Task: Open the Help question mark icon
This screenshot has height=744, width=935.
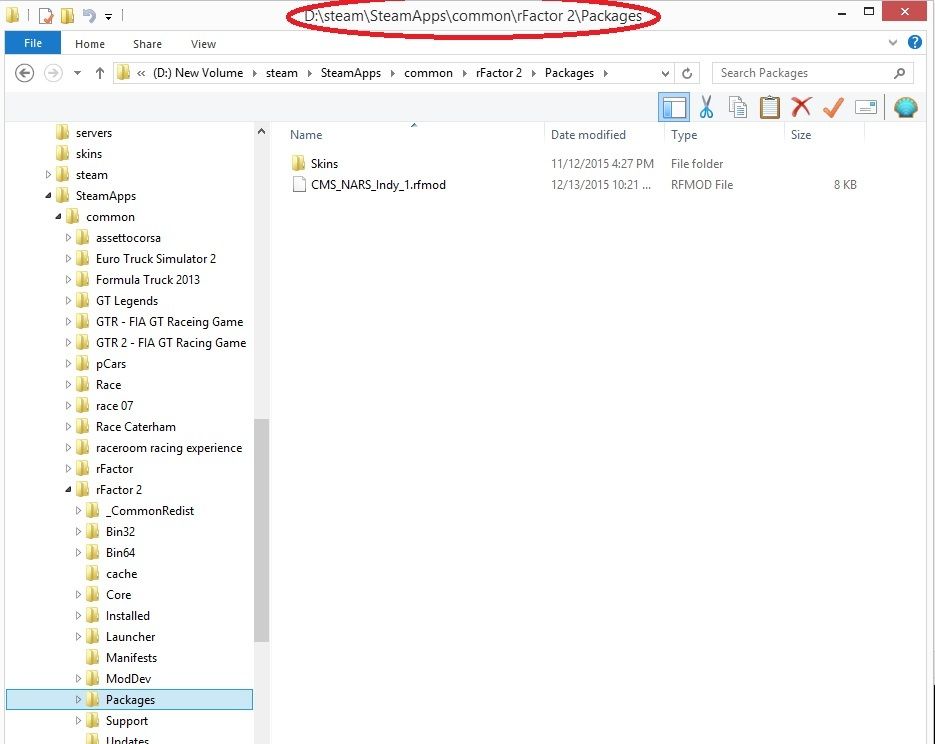Action: 914,42
